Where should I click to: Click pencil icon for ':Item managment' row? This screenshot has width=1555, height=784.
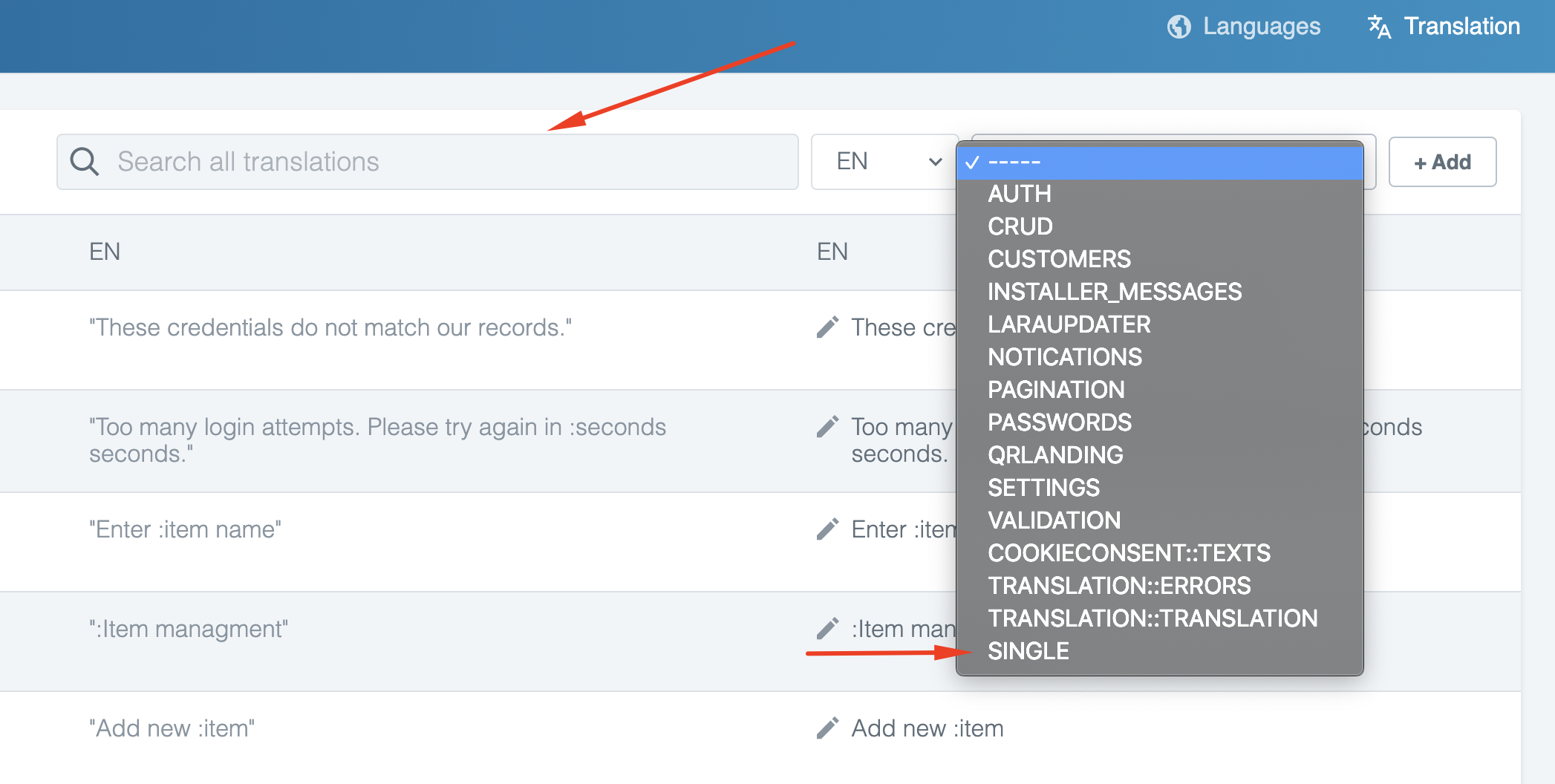click(x=827, y=629)
